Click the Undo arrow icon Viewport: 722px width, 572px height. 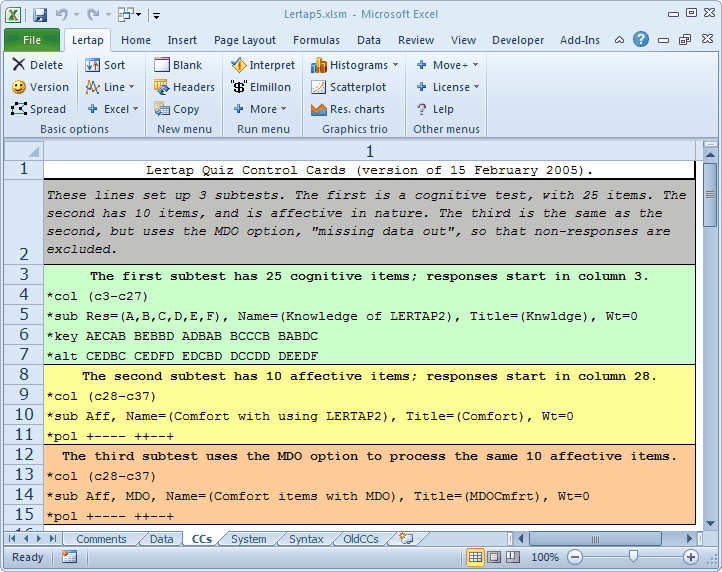[62, 15]
